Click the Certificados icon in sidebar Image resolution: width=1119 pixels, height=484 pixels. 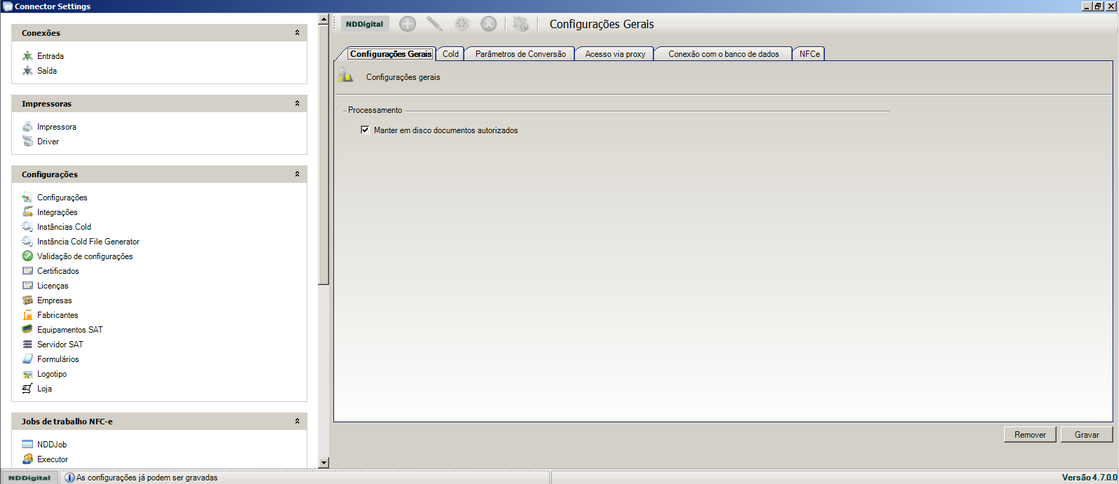(x=28, y=271)
